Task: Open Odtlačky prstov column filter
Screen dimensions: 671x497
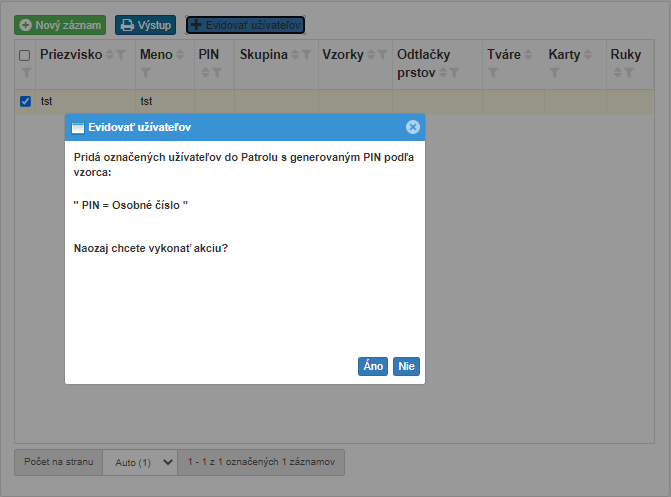Action: tap(454, 73)
